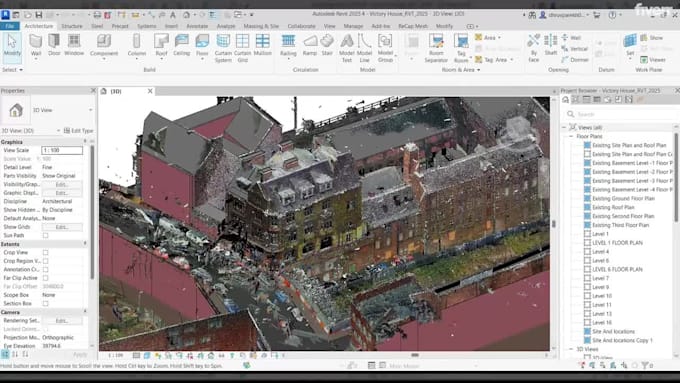Select the Ramp tool
The width and height of the screenshot is (680, 383).
310,45
